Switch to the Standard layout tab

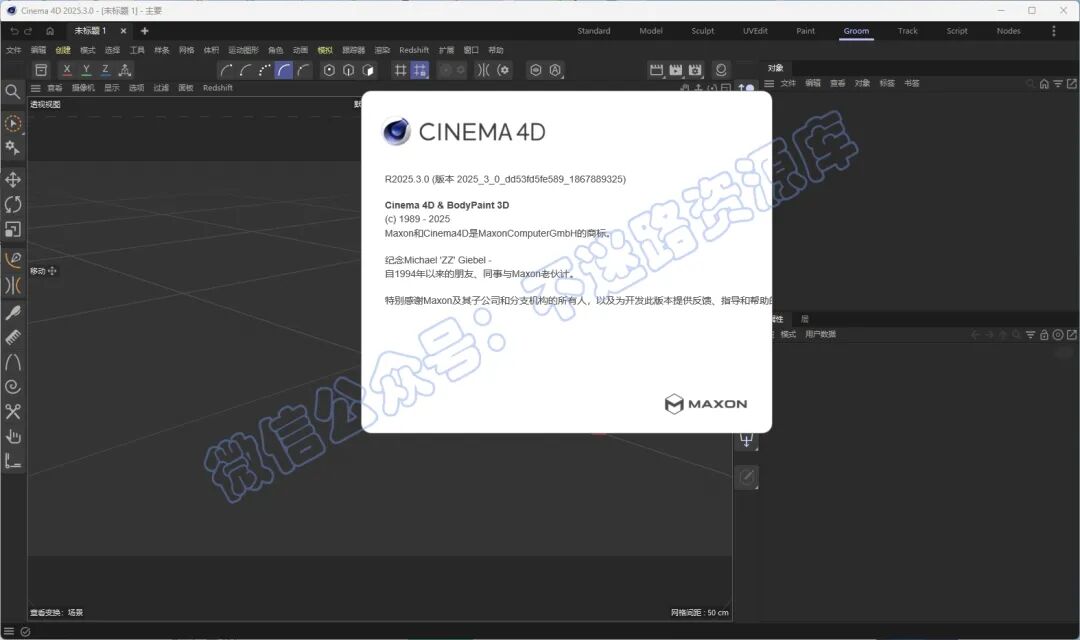(594, 31)
